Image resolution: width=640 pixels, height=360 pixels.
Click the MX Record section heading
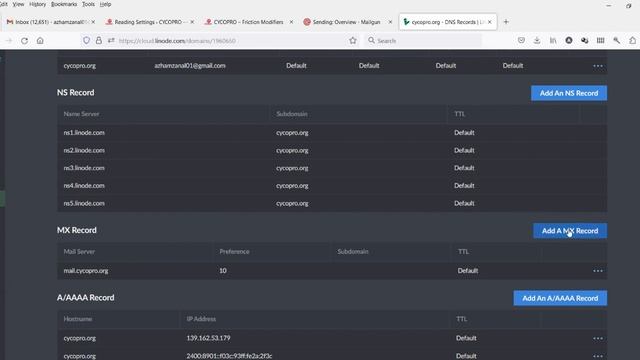(x=77, y=230)
